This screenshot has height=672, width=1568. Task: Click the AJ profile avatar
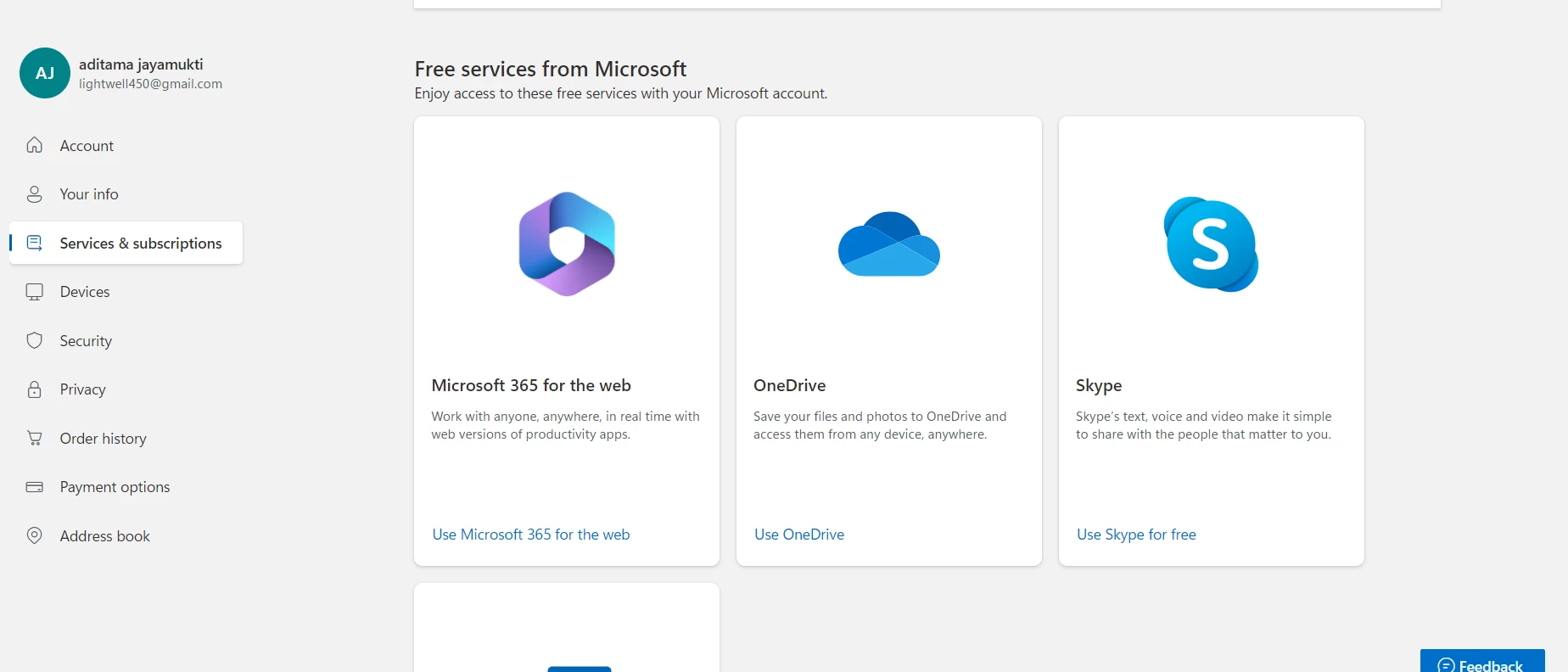45,73
